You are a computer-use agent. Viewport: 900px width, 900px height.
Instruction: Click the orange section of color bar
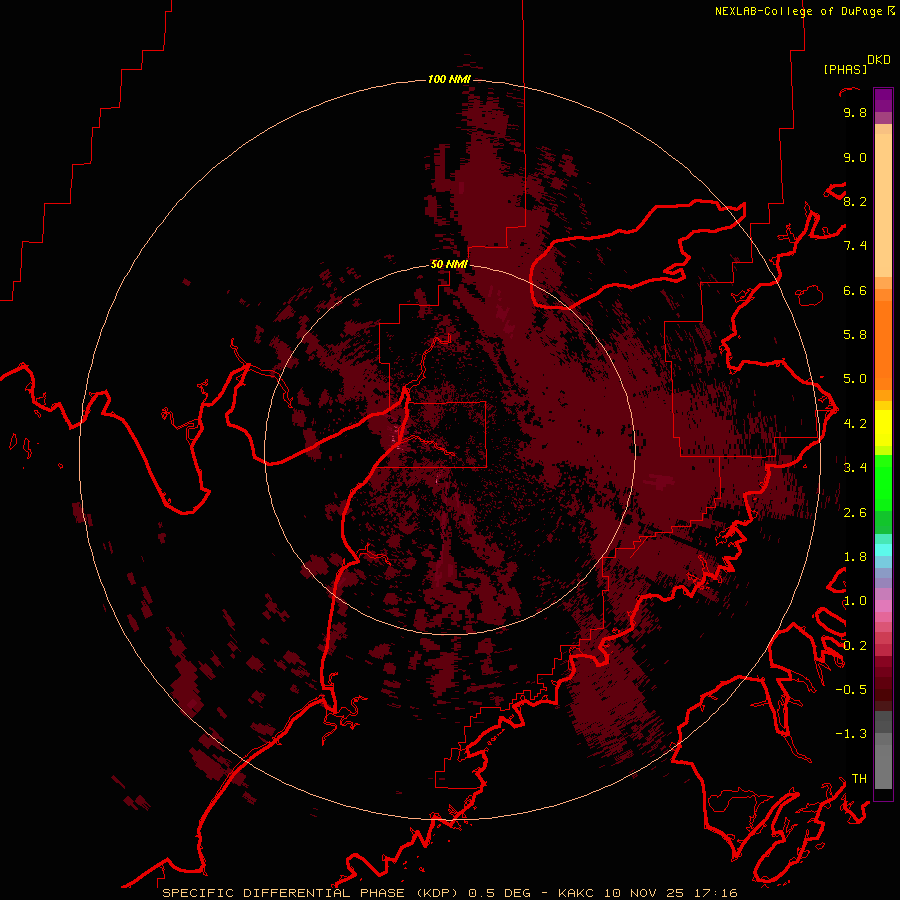coord(883,344)
